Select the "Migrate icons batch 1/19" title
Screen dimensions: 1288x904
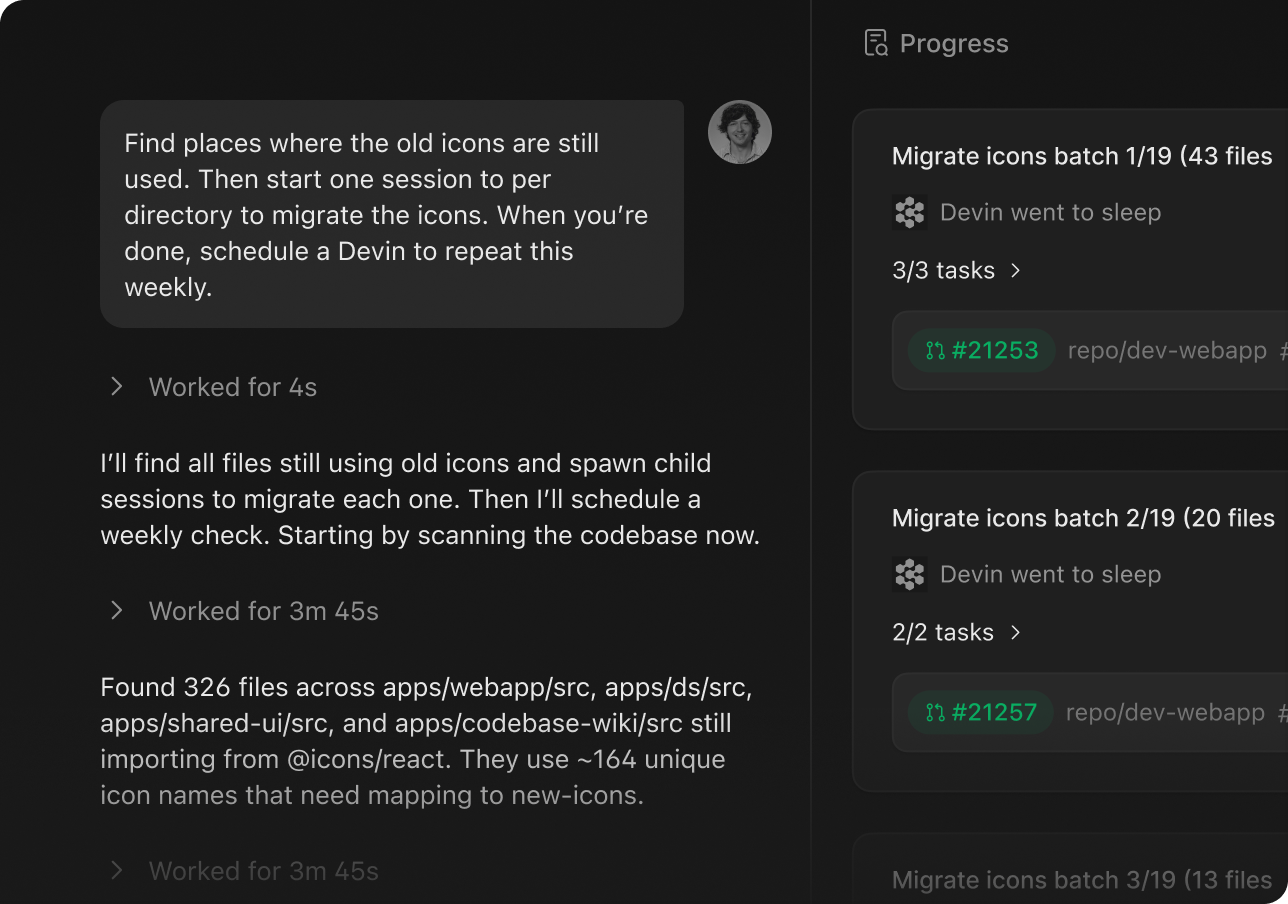1081,156
